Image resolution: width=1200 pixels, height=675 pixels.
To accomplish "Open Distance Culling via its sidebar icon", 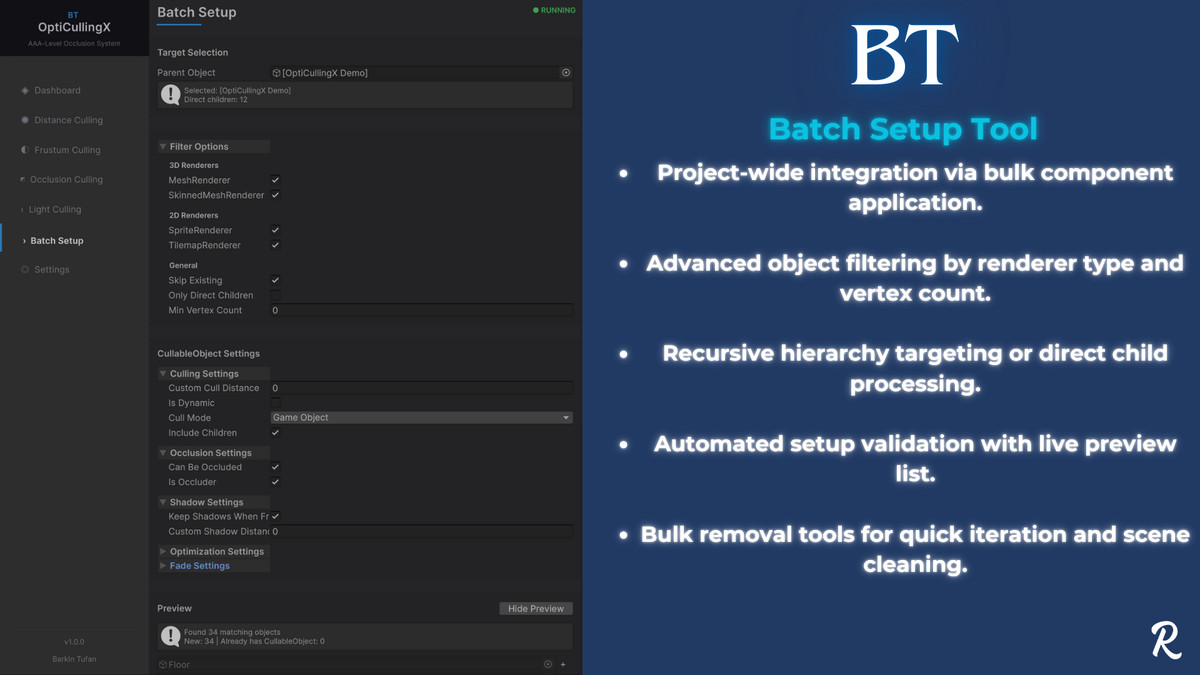I will 23,120.
